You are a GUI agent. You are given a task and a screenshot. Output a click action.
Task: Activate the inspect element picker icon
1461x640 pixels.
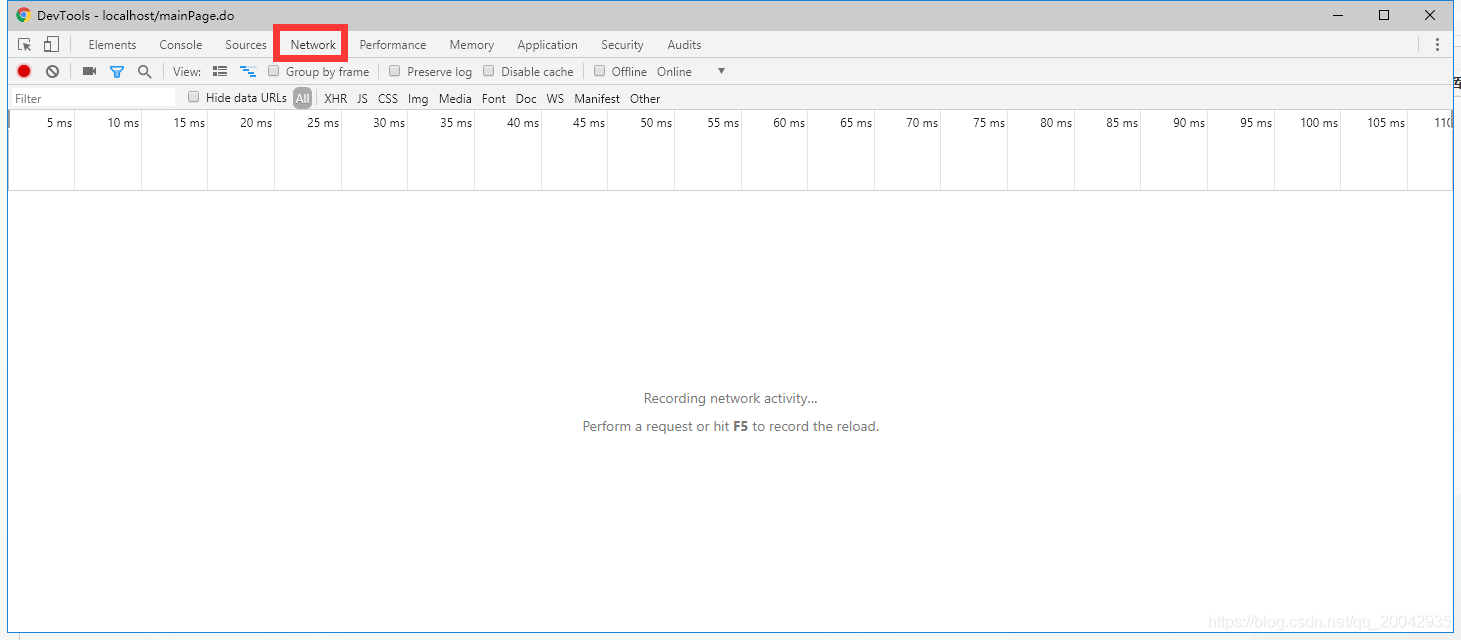(25, 44)
